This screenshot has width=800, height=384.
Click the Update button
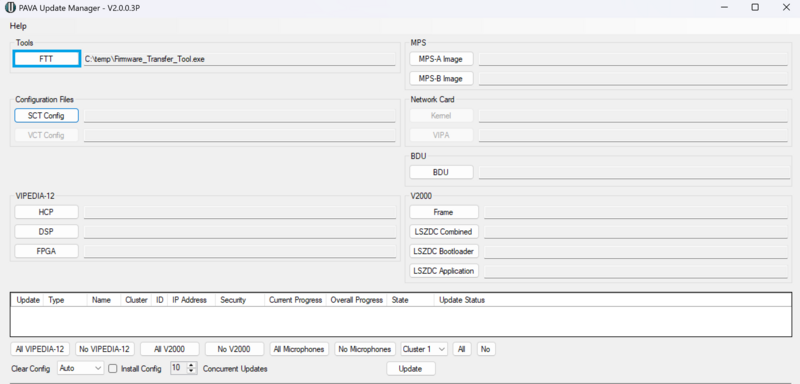coord(411,368)
